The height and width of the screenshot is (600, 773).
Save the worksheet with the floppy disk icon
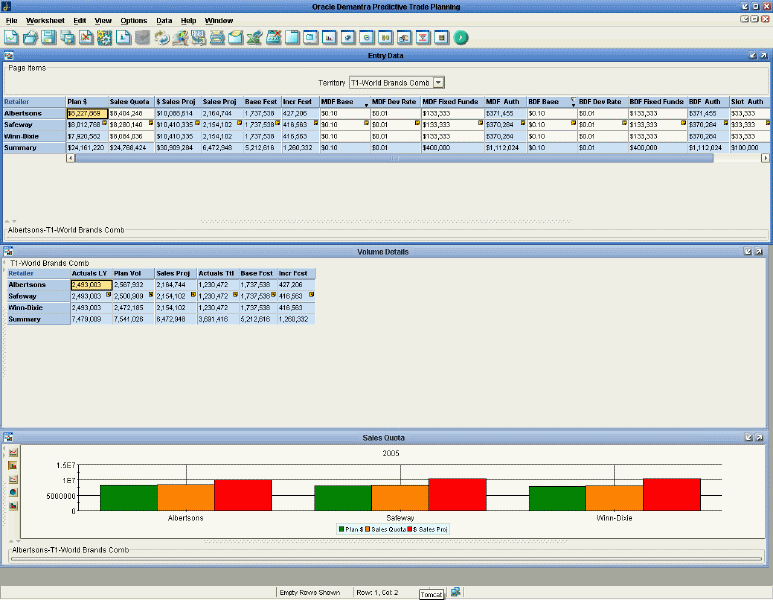click(48, 37)
